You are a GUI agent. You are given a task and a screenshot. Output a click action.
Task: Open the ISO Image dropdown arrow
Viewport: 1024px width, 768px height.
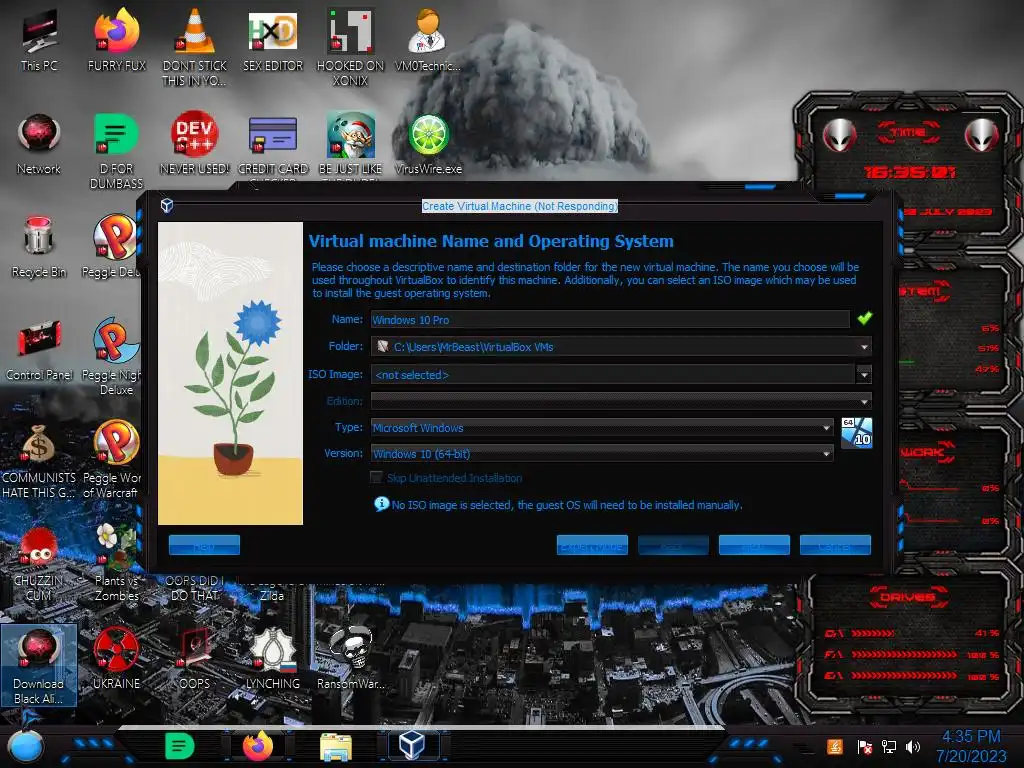864,375
